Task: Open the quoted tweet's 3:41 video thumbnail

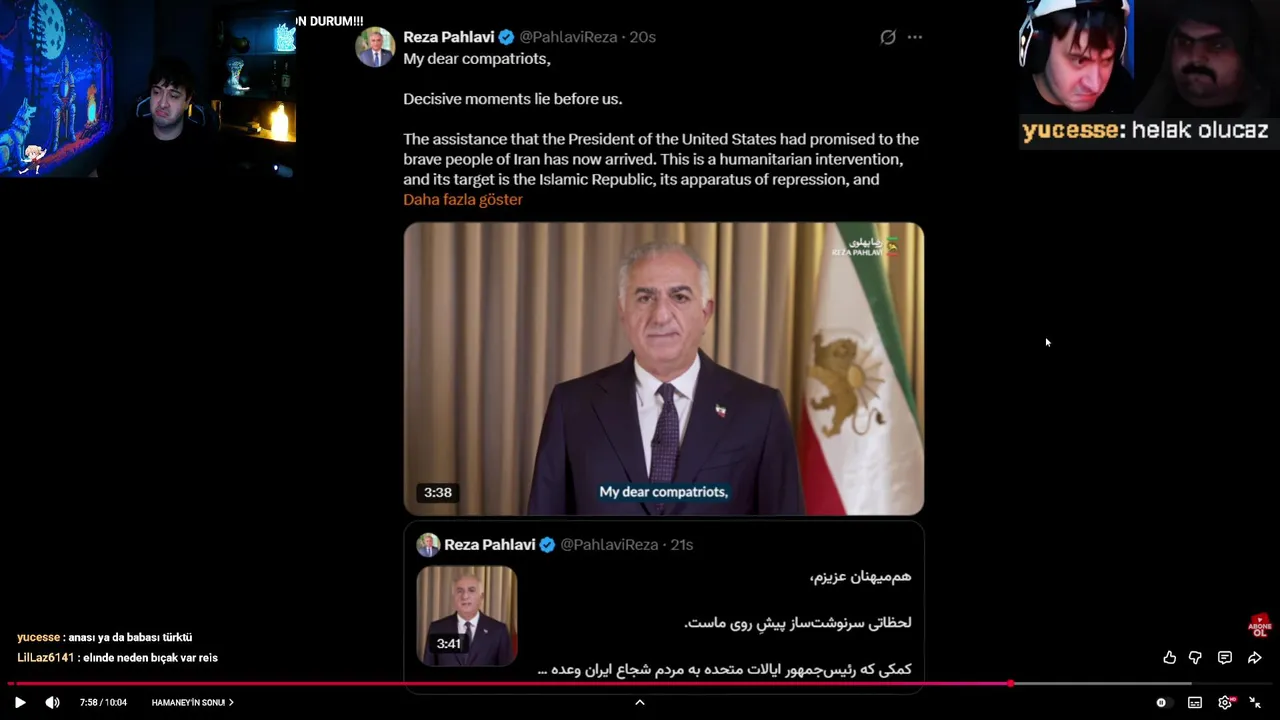Action: pos(467,616)
